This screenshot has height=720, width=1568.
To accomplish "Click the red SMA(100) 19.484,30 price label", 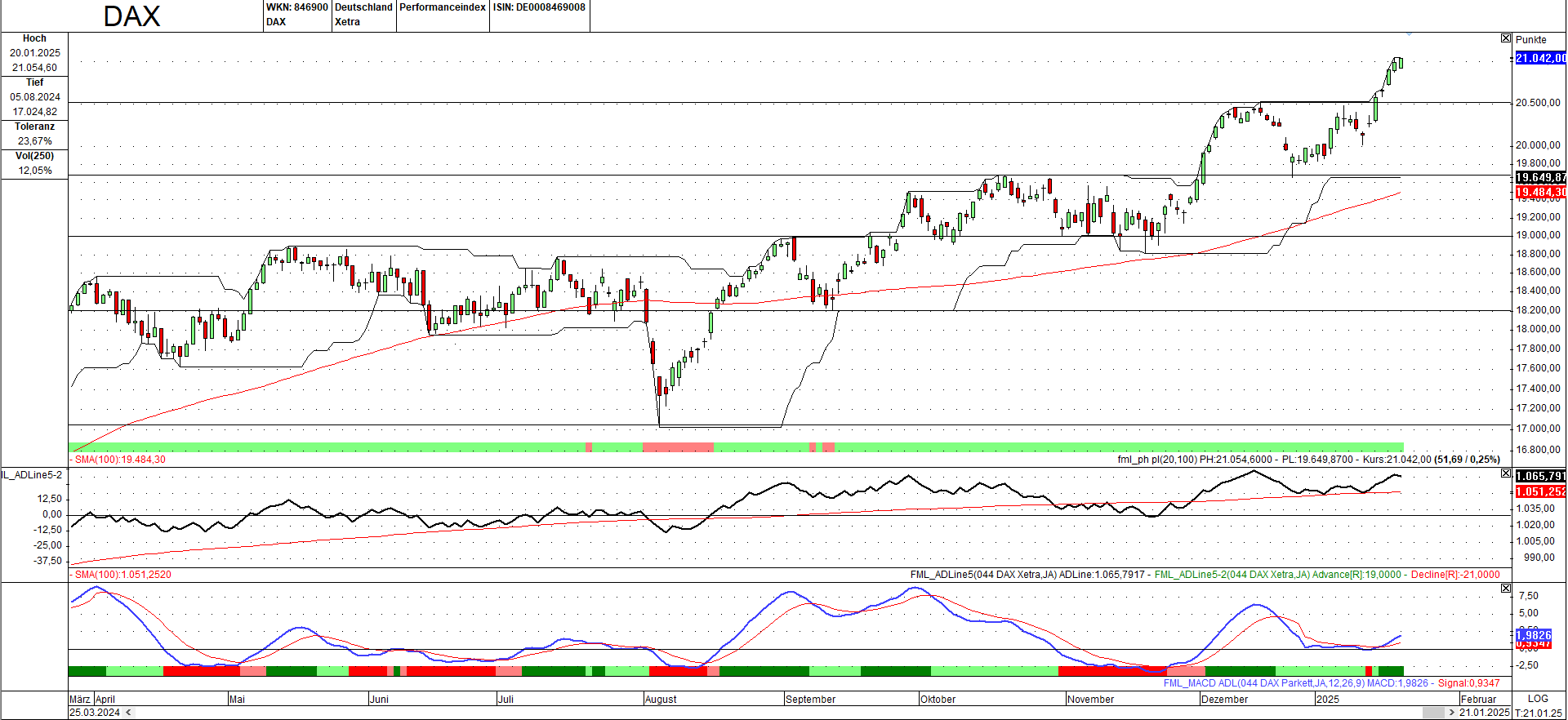I will (x=1540, y=193).
